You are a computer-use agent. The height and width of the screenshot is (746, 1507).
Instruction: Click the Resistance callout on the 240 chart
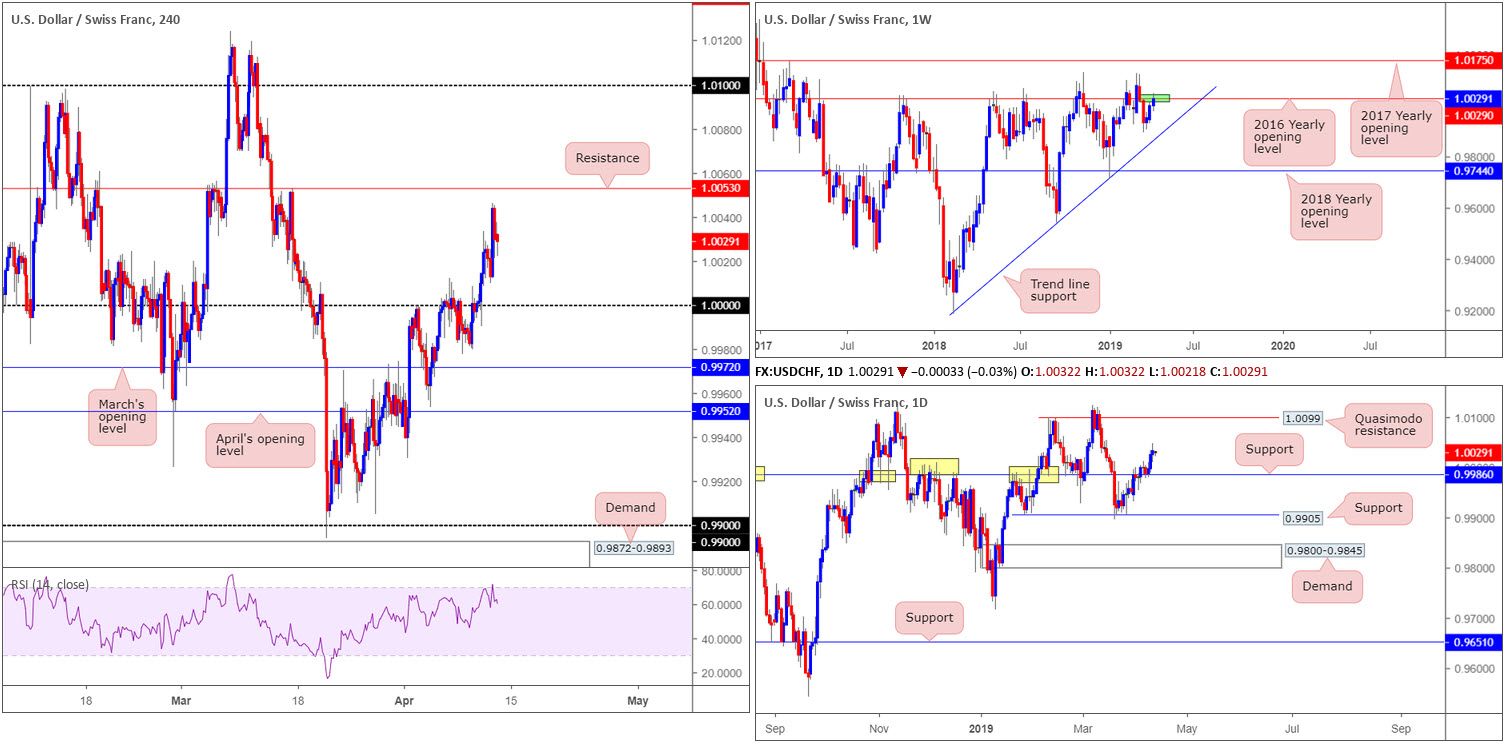pos(607,158)
